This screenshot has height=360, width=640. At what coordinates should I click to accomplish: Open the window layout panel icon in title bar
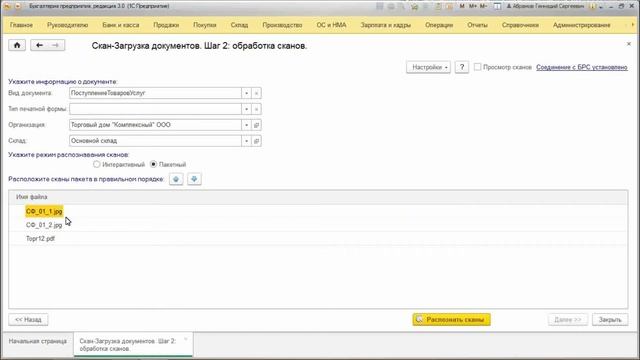(497, 6)
